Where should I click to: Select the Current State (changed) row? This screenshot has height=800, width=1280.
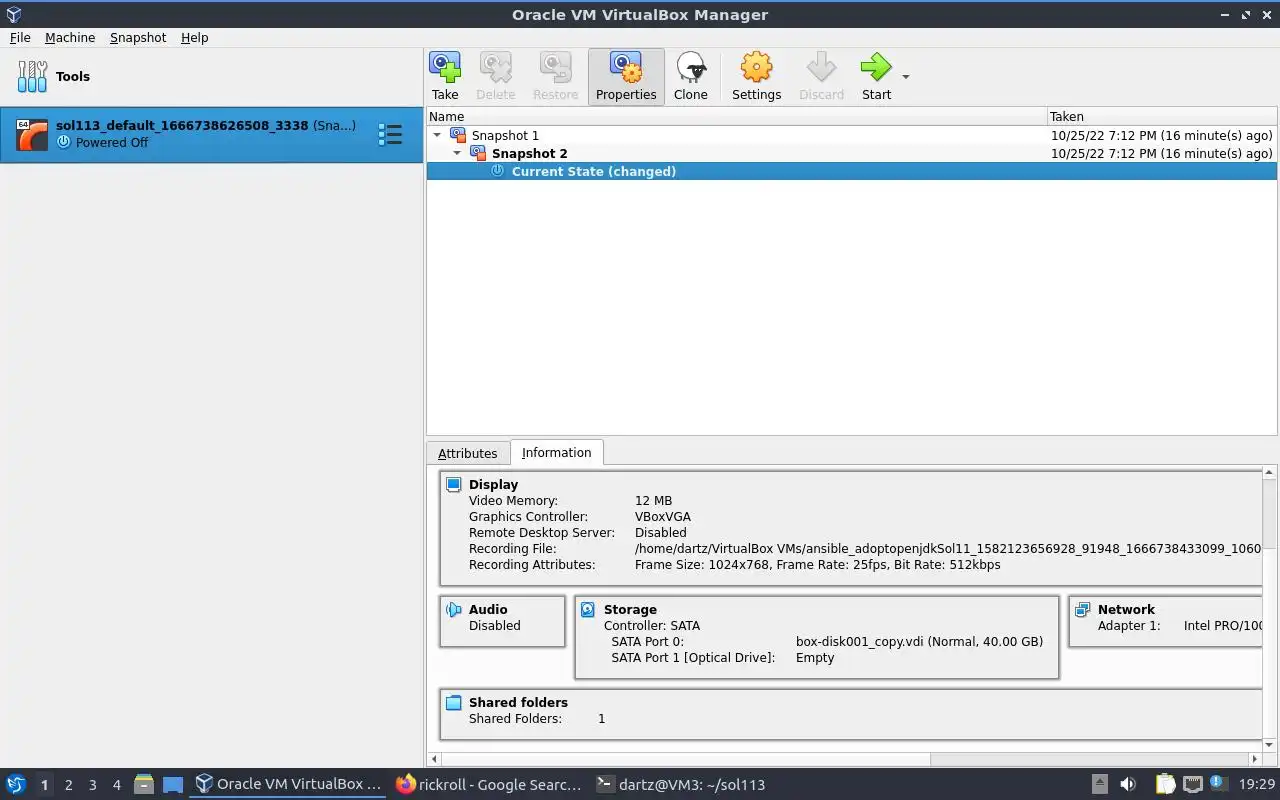click(851, 171)
